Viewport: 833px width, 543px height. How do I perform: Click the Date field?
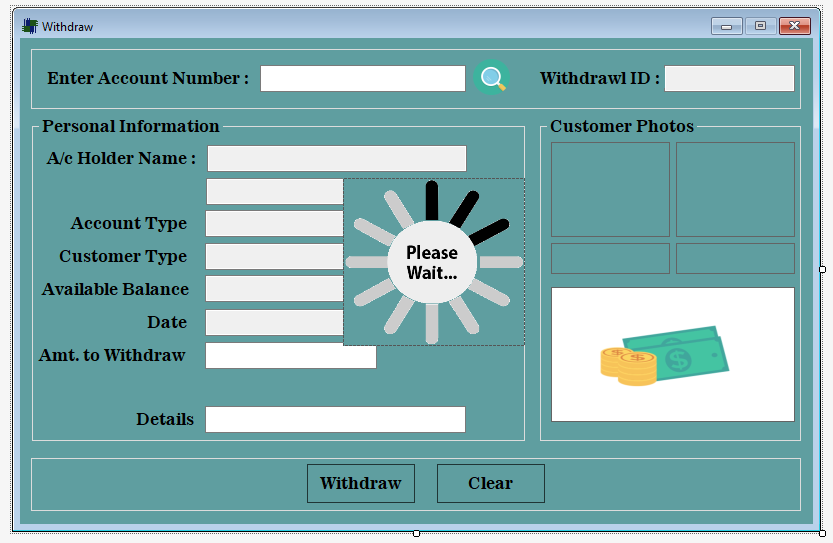click(275, 323)
